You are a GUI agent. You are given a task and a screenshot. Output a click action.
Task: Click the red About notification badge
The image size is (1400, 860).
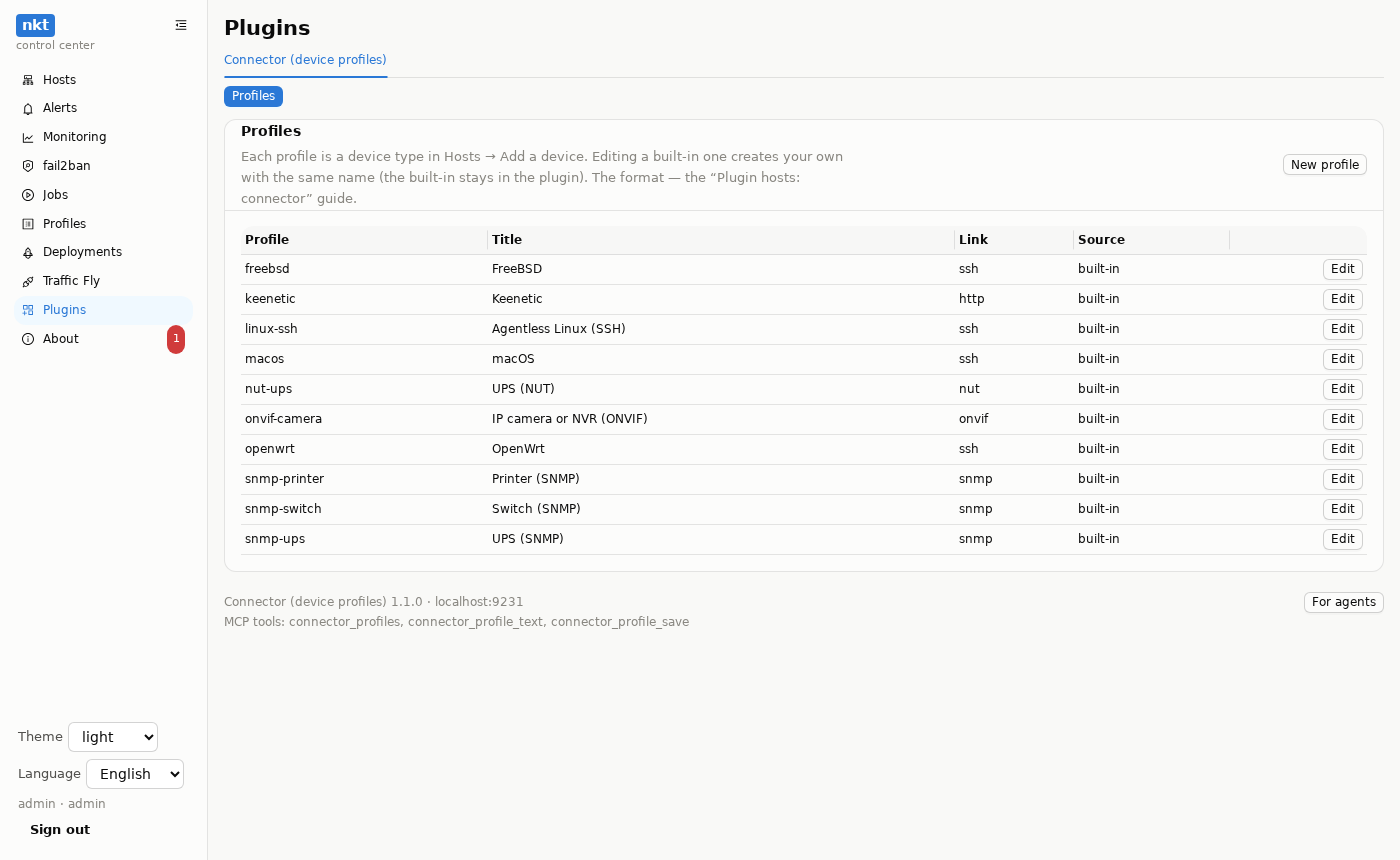point(176,339)
